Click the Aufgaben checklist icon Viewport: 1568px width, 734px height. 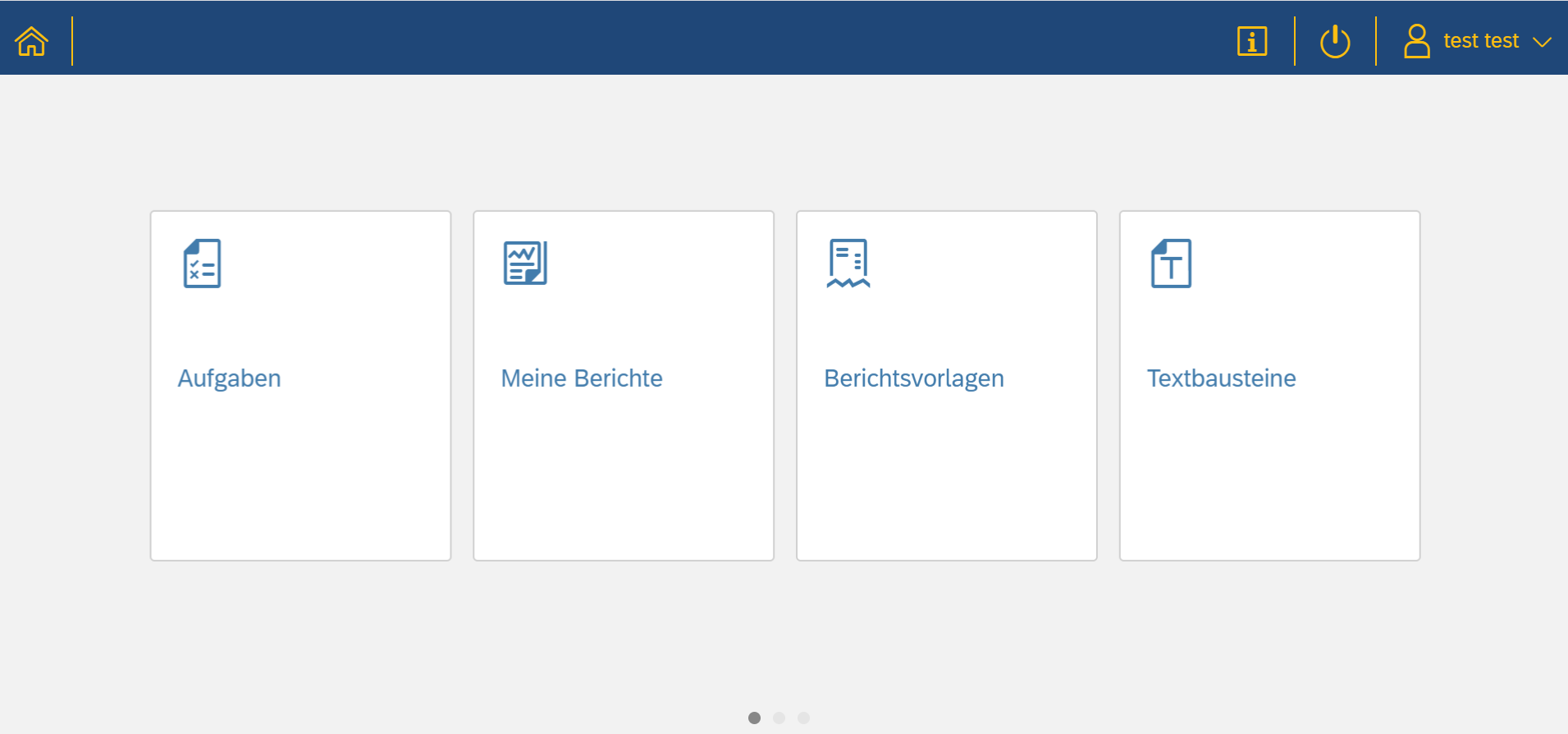pos(202,264)
